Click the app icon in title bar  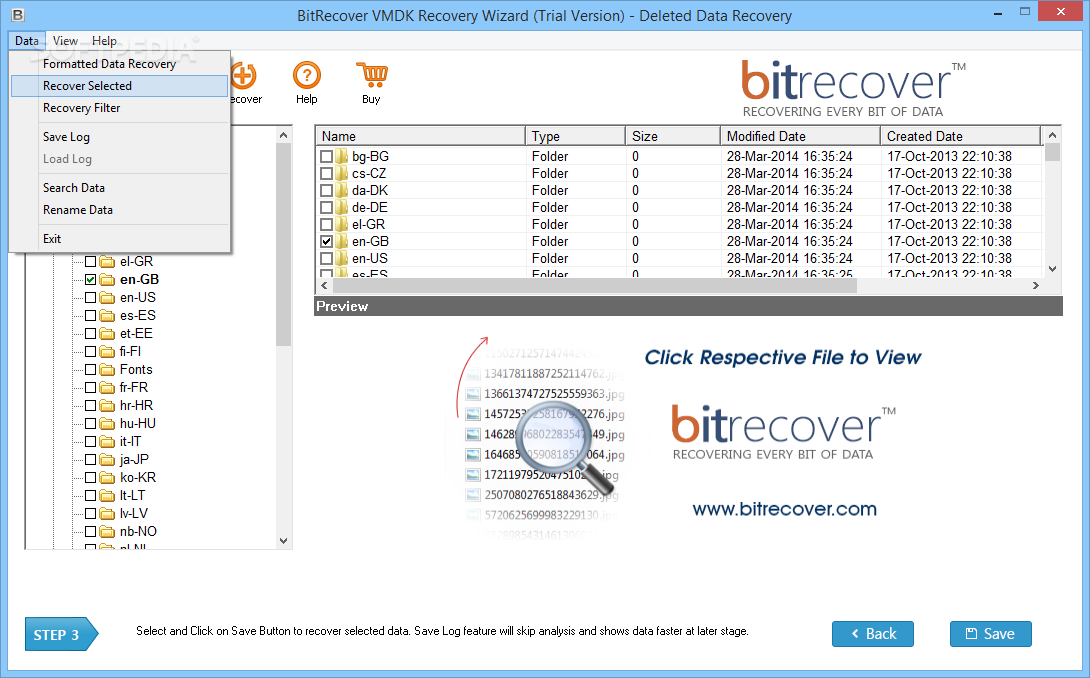click(x=18, y=14)
